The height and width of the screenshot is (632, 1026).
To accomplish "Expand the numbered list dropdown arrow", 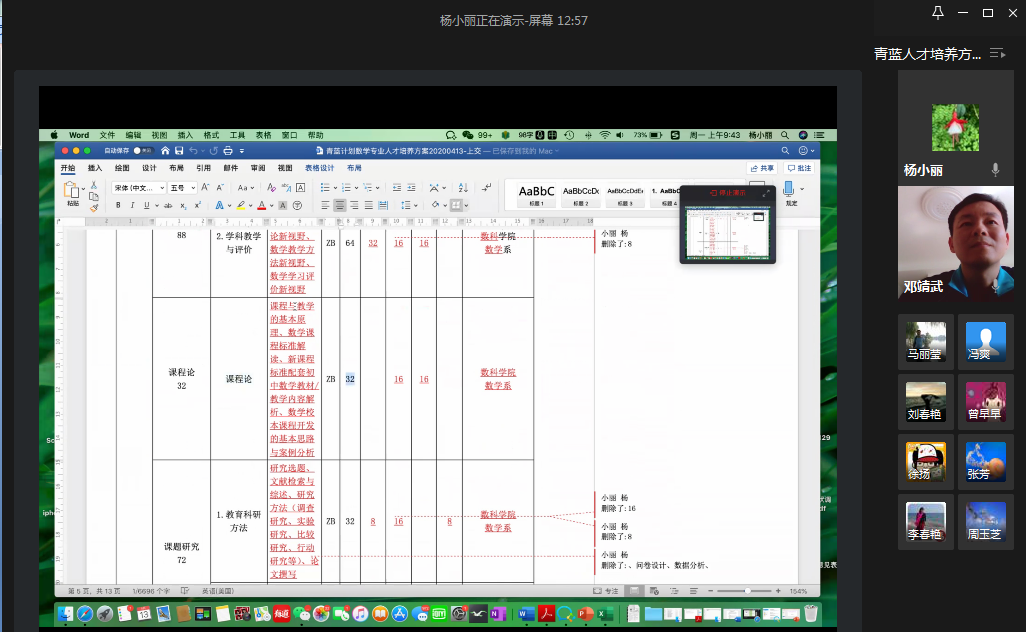I will [x=357, y=188].
